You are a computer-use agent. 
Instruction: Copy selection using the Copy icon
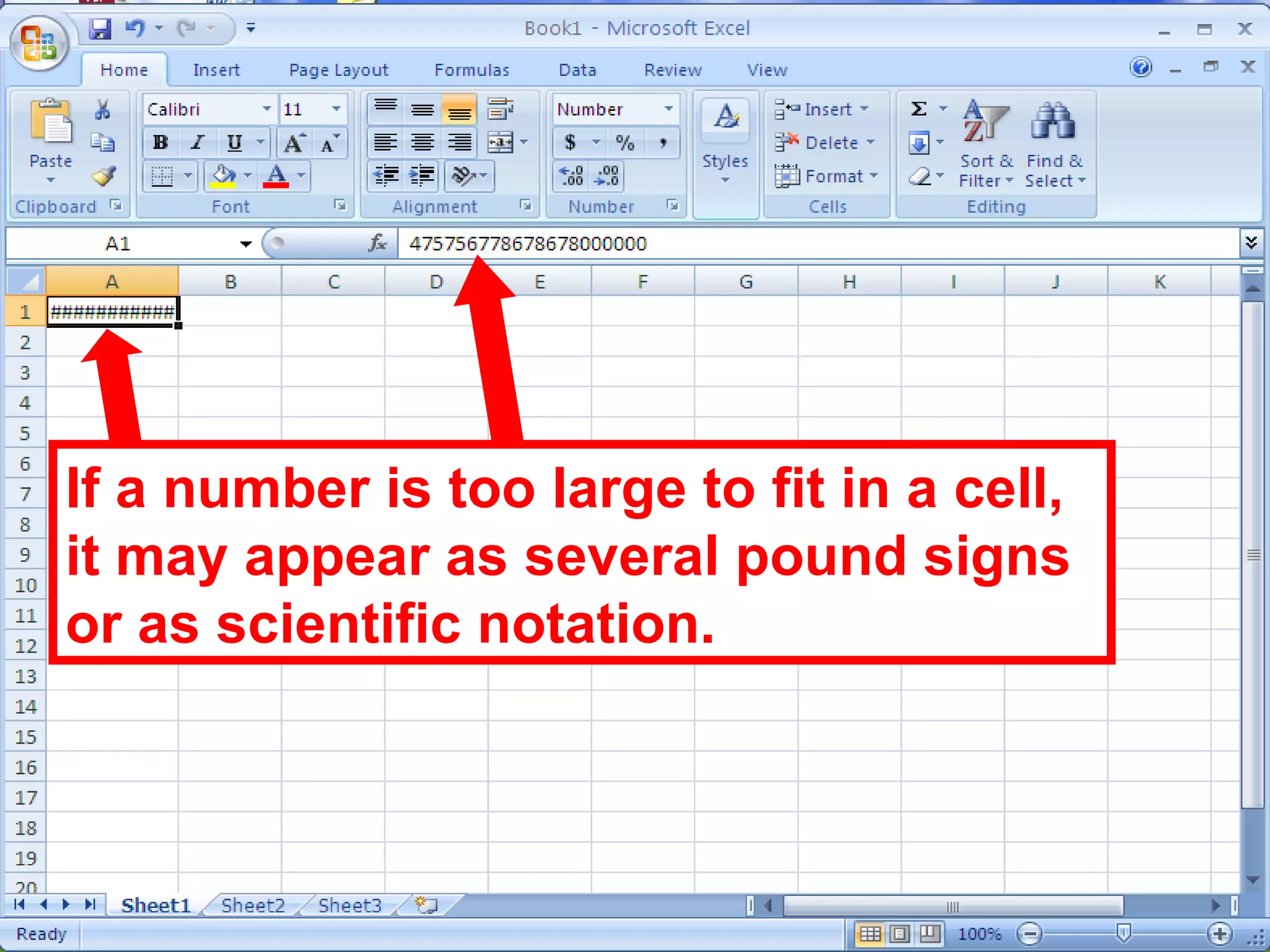(x=102, y=143)
